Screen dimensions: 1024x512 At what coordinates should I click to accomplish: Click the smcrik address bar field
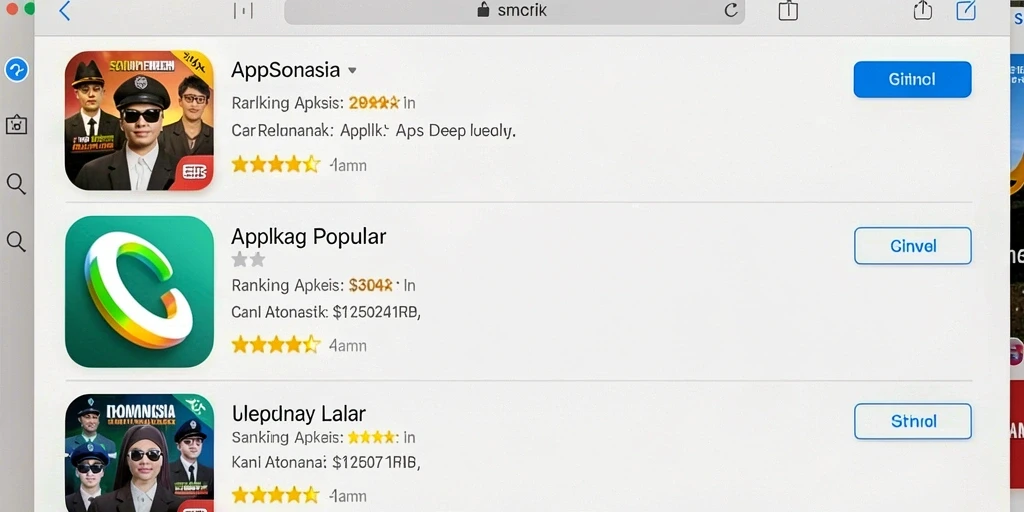(514, 10)
